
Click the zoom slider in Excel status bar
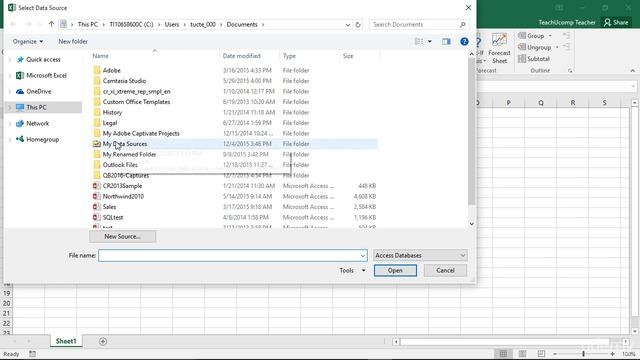pos(583,354)
